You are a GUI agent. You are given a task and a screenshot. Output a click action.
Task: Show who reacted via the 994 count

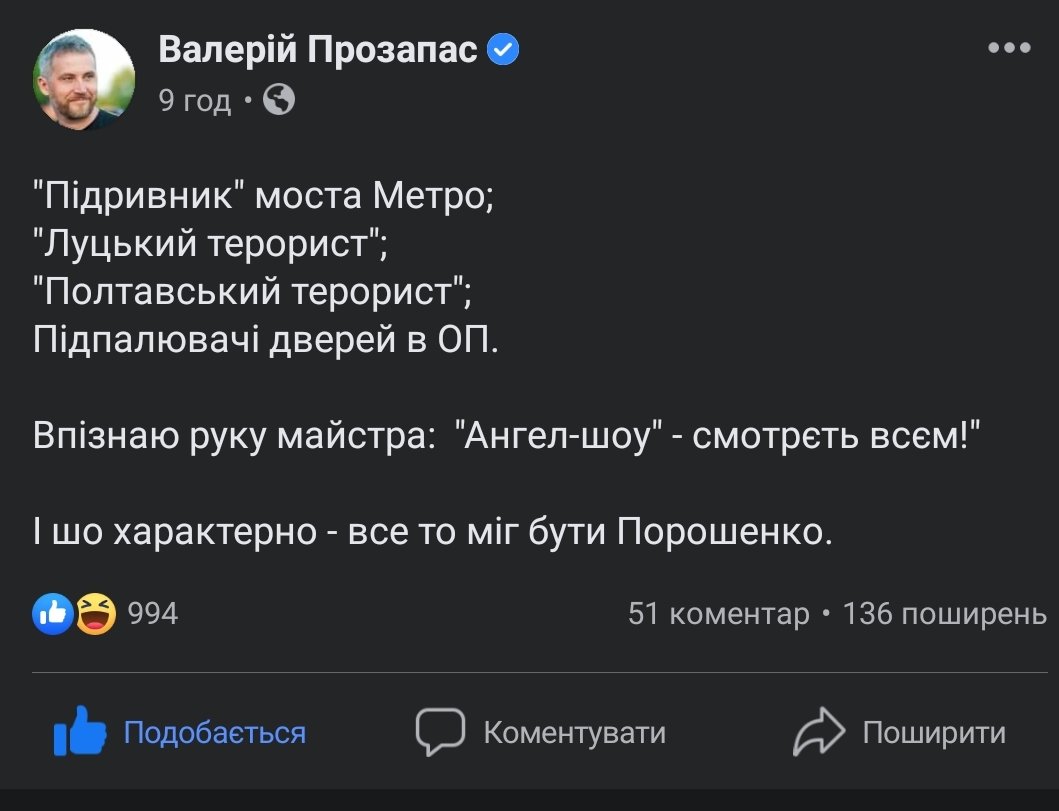153,613
